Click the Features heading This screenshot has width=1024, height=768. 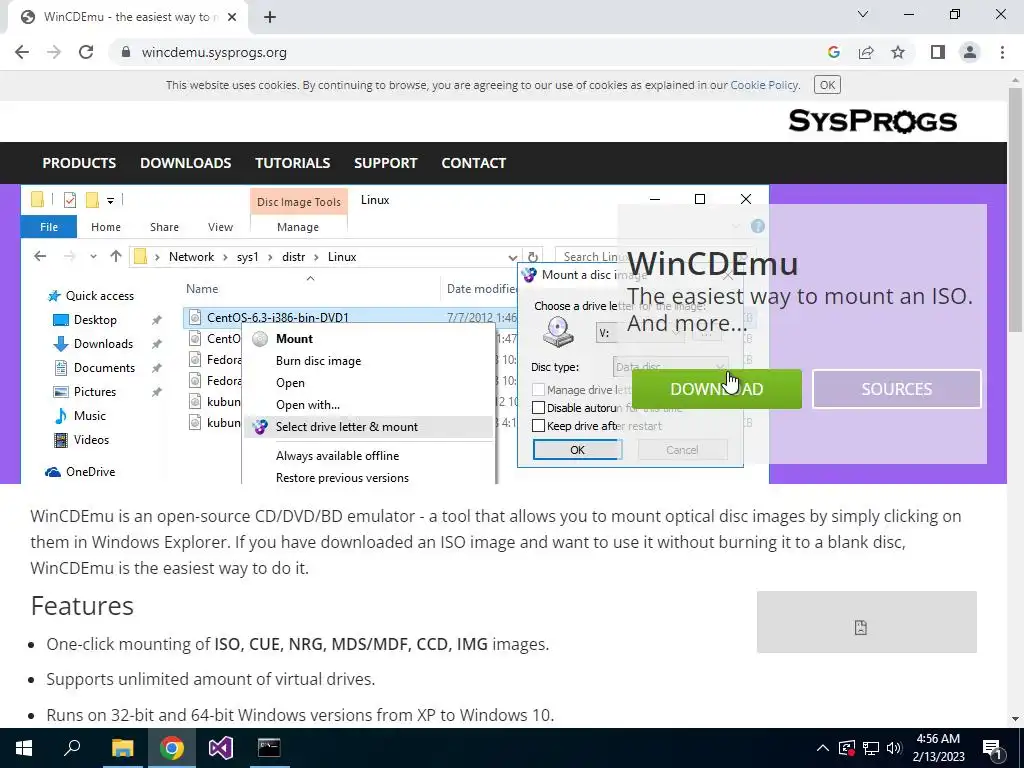click(82, 606)
